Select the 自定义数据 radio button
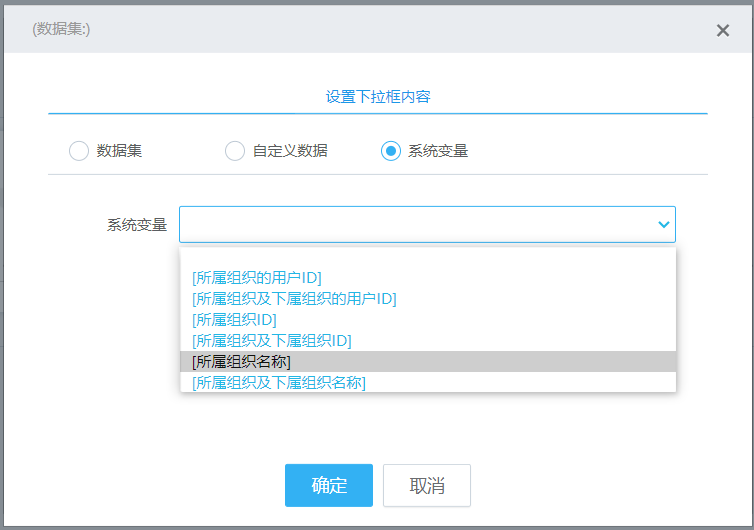 (x=235, y=151)
